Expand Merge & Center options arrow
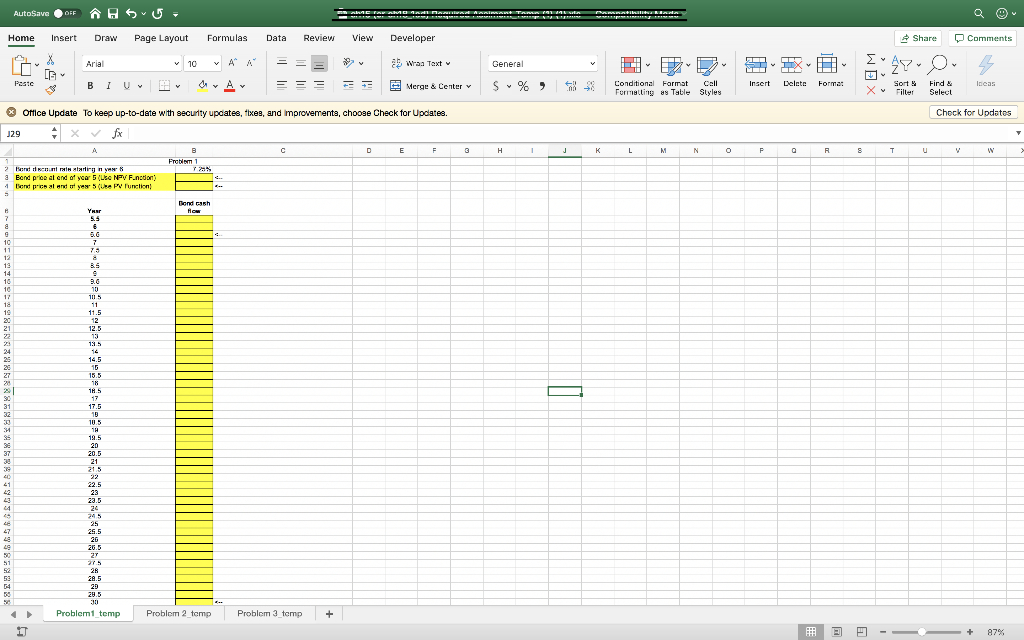 point(469,86)
